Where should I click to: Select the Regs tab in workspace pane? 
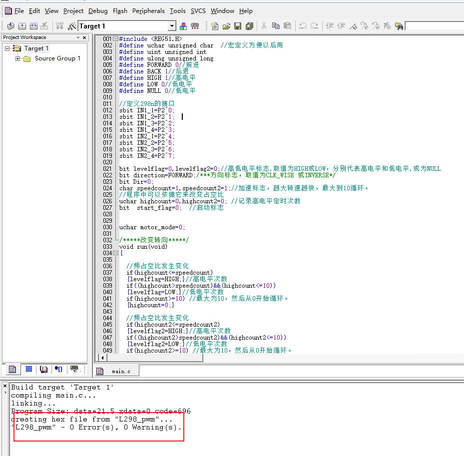click(x=29, y=369)
